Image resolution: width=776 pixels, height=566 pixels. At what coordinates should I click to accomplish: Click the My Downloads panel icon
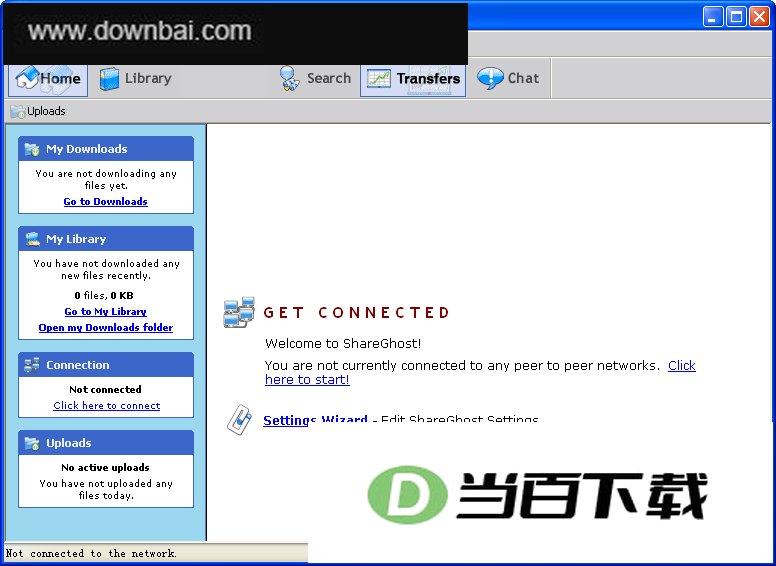[x=32, y=149]
